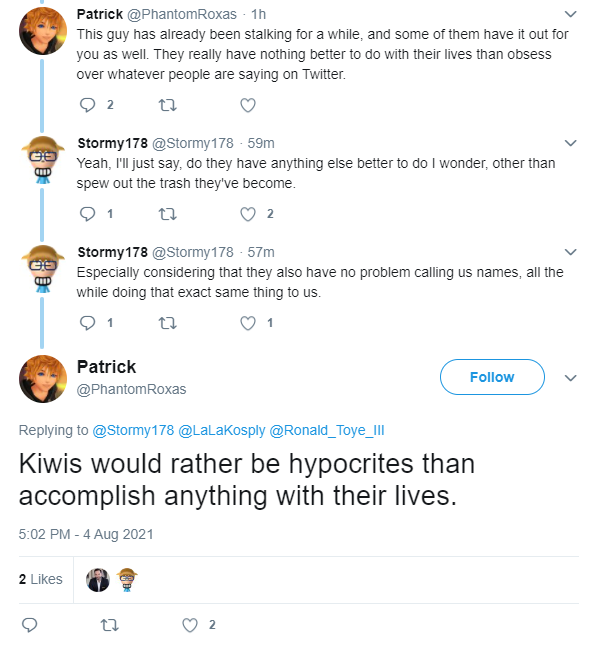Open options chevron on Patrick's 1h tweet
This screenshot has width=607, height=650.
click(x=571, y=14)
